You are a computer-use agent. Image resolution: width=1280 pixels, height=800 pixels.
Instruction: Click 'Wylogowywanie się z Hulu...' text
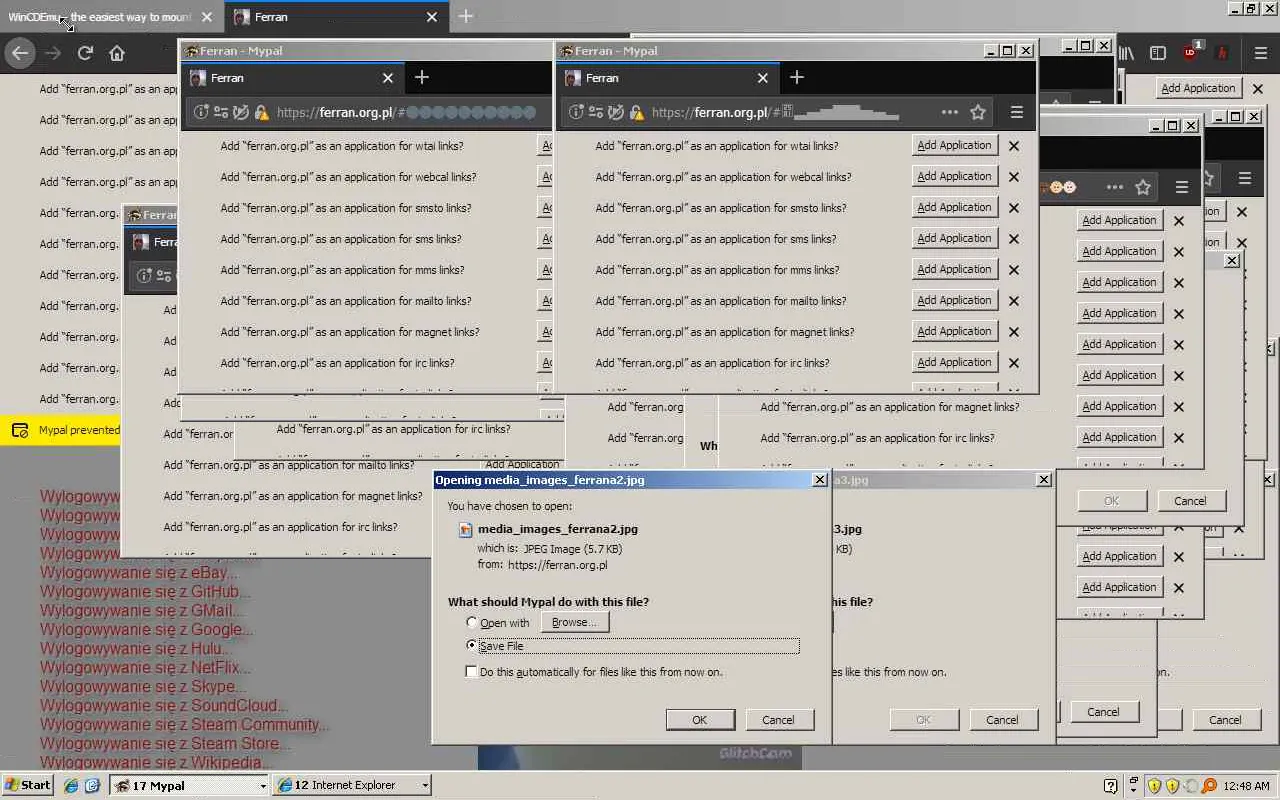(x=136, y=649)
